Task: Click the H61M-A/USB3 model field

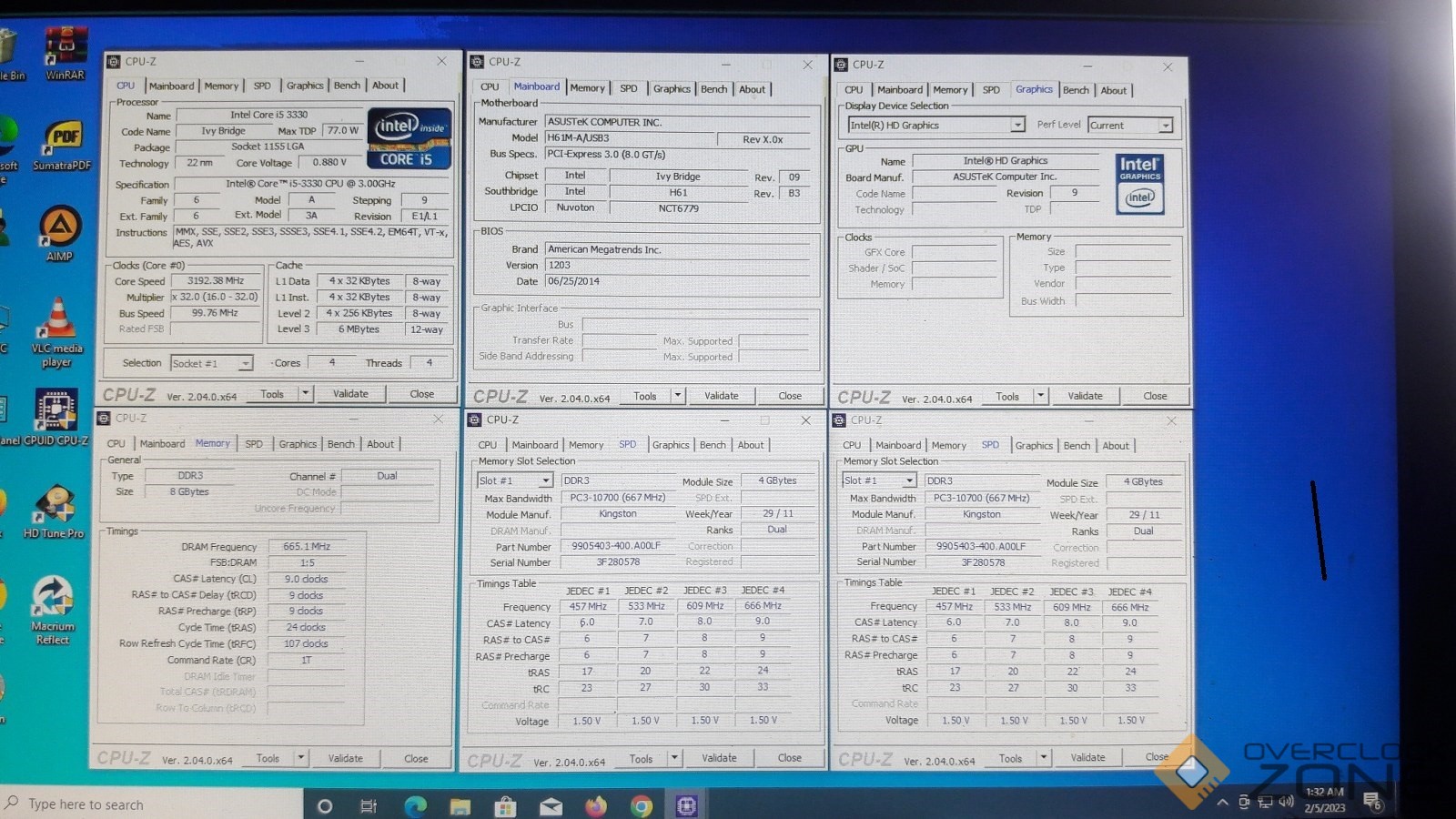Action: tap(629, 137)
